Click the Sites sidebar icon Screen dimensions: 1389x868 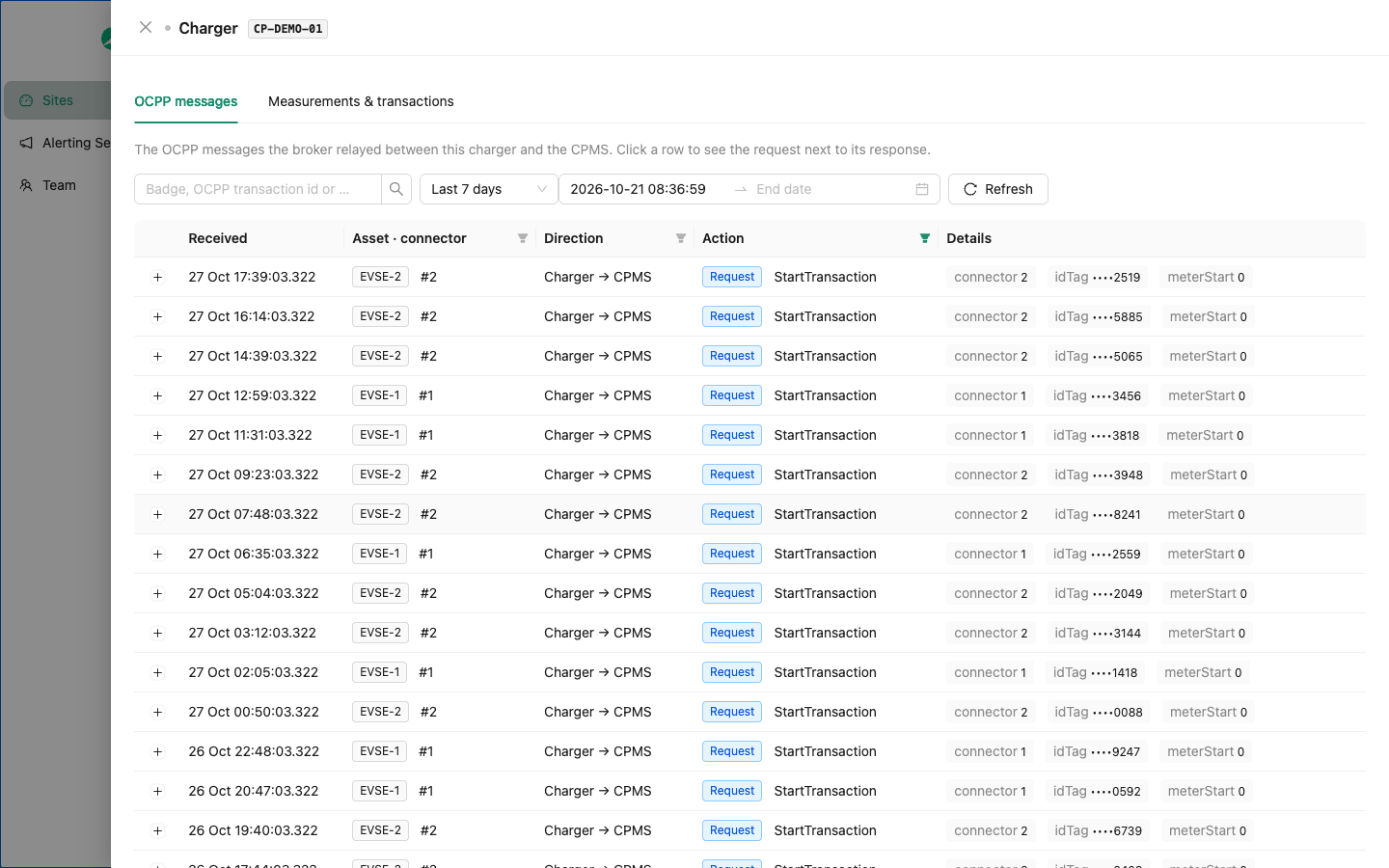click(26, 100)
